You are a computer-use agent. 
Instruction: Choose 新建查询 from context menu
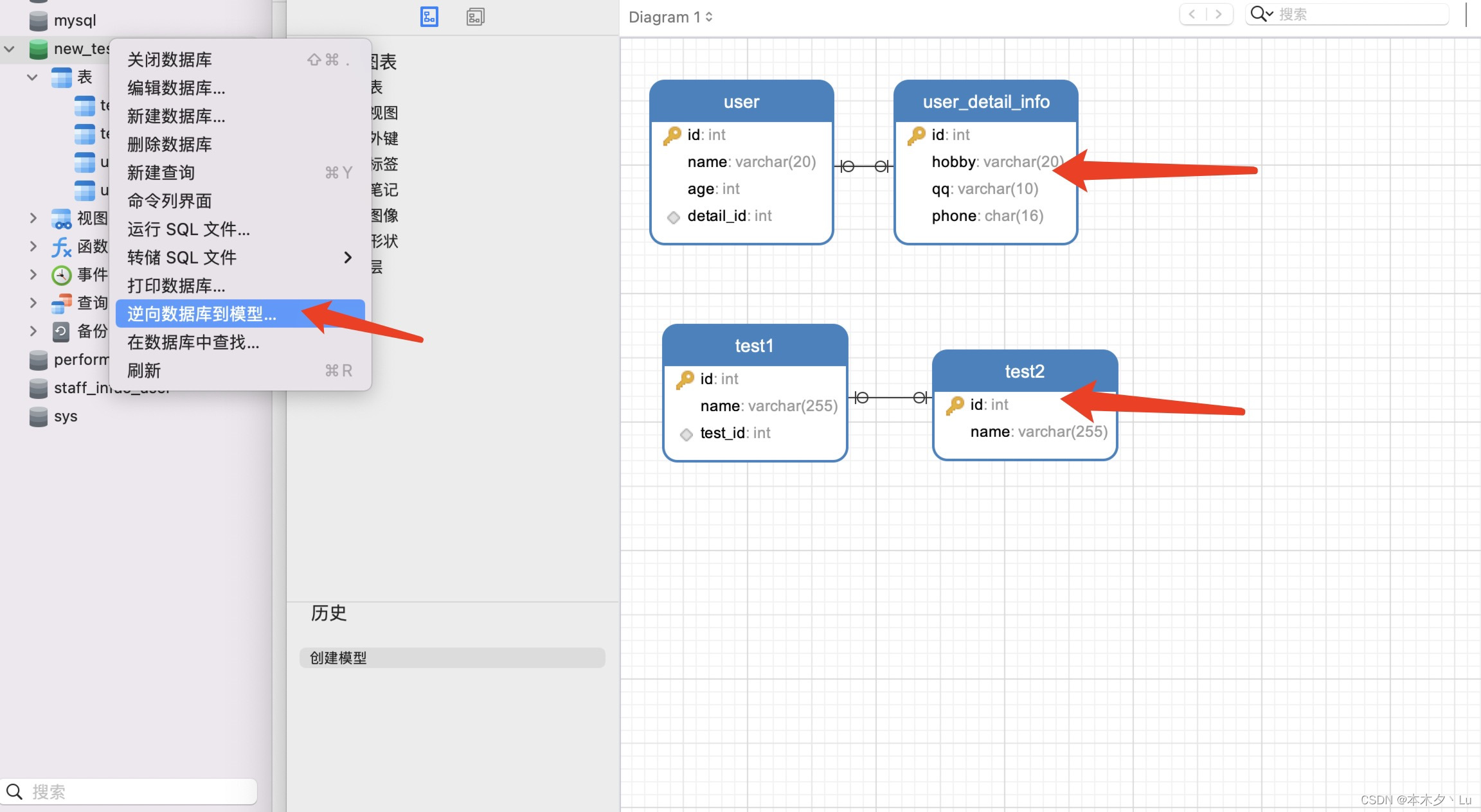[240, 173]
